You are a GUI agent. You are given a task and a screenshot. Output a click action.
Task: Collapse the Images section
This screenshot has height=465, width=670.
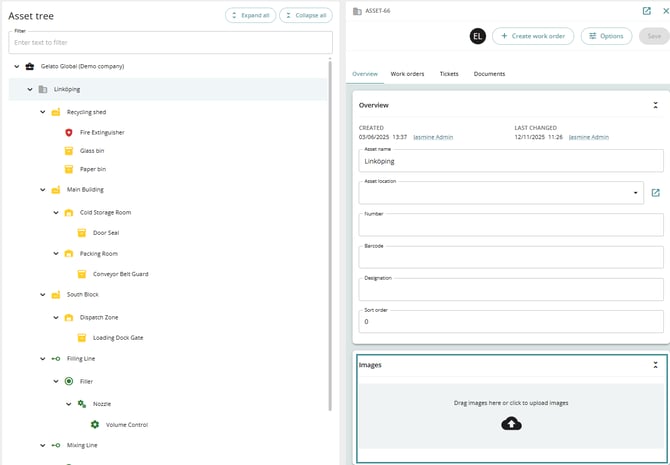point(655,366)
